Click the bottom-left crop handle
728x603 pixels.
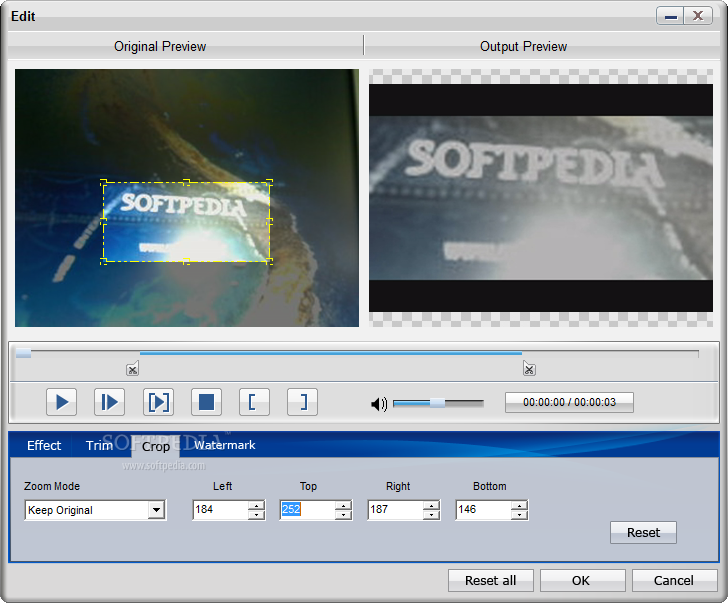pos(104,261)
